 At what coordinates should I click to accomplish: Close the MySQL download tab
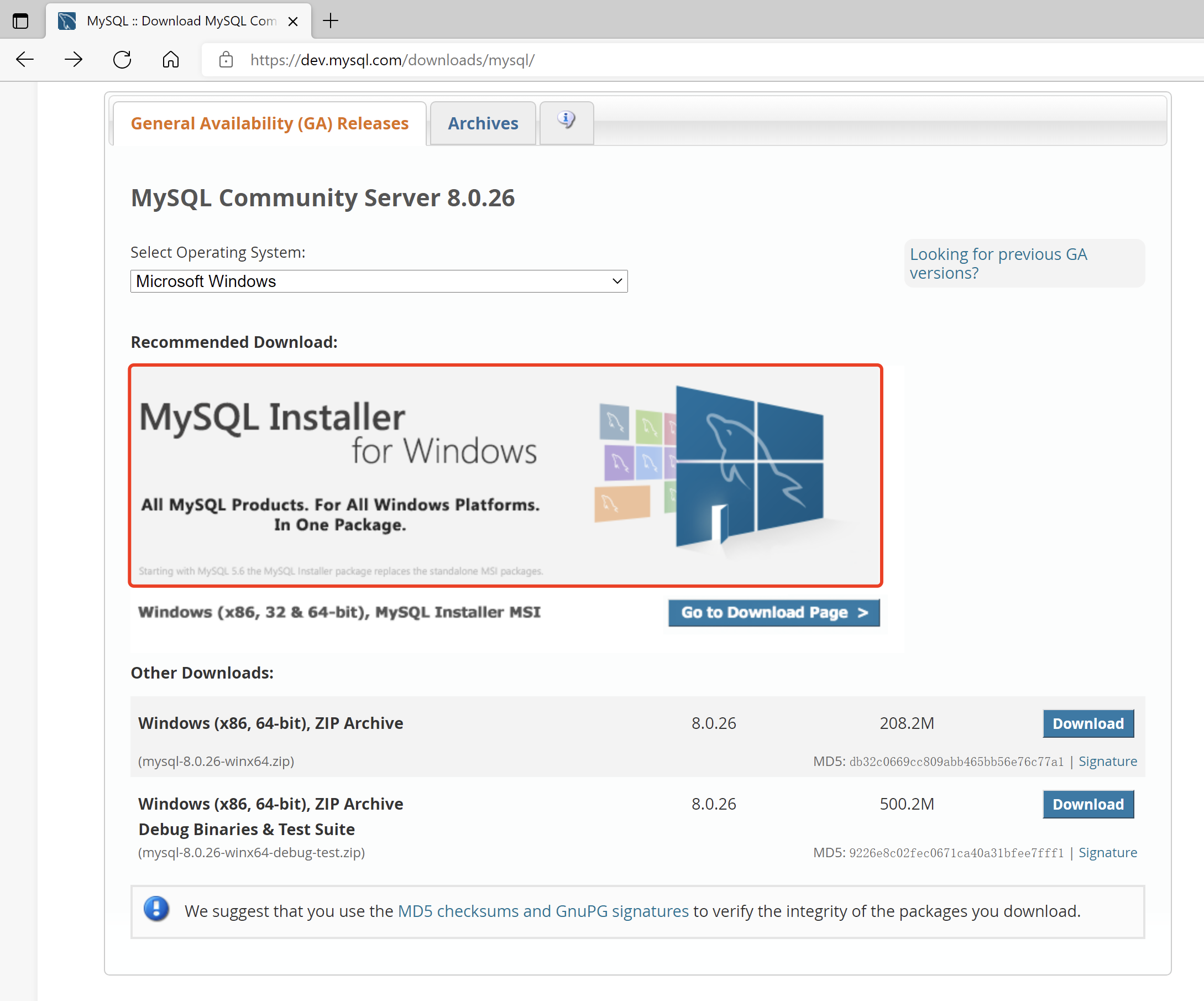pyautogui.click(x=293, y=21)
